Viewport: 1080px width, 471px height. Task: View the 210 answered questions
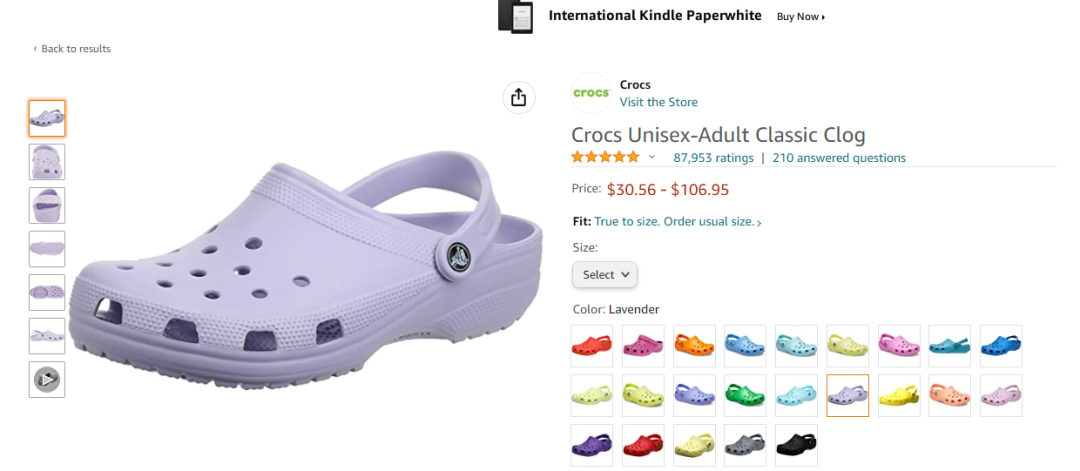839,158
